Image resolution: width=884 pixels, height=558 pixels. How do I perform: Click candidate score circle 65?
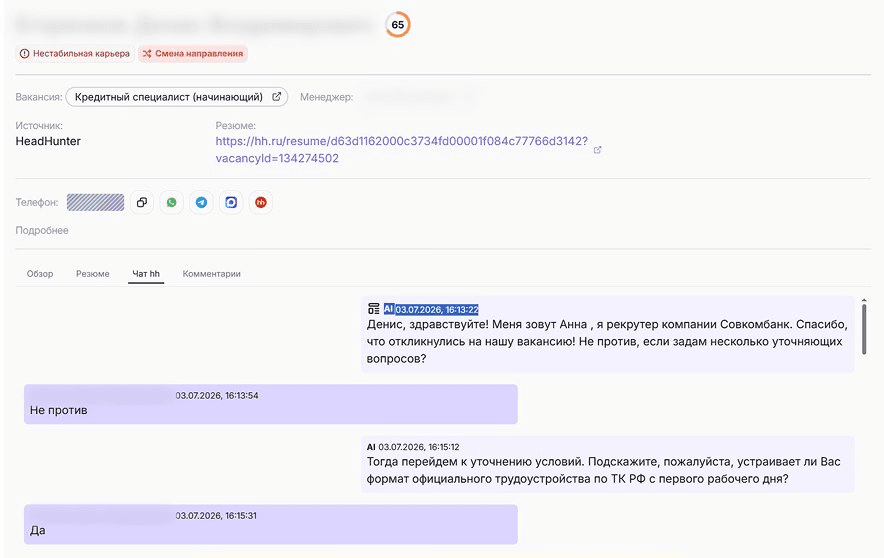(x=397, y=25)
